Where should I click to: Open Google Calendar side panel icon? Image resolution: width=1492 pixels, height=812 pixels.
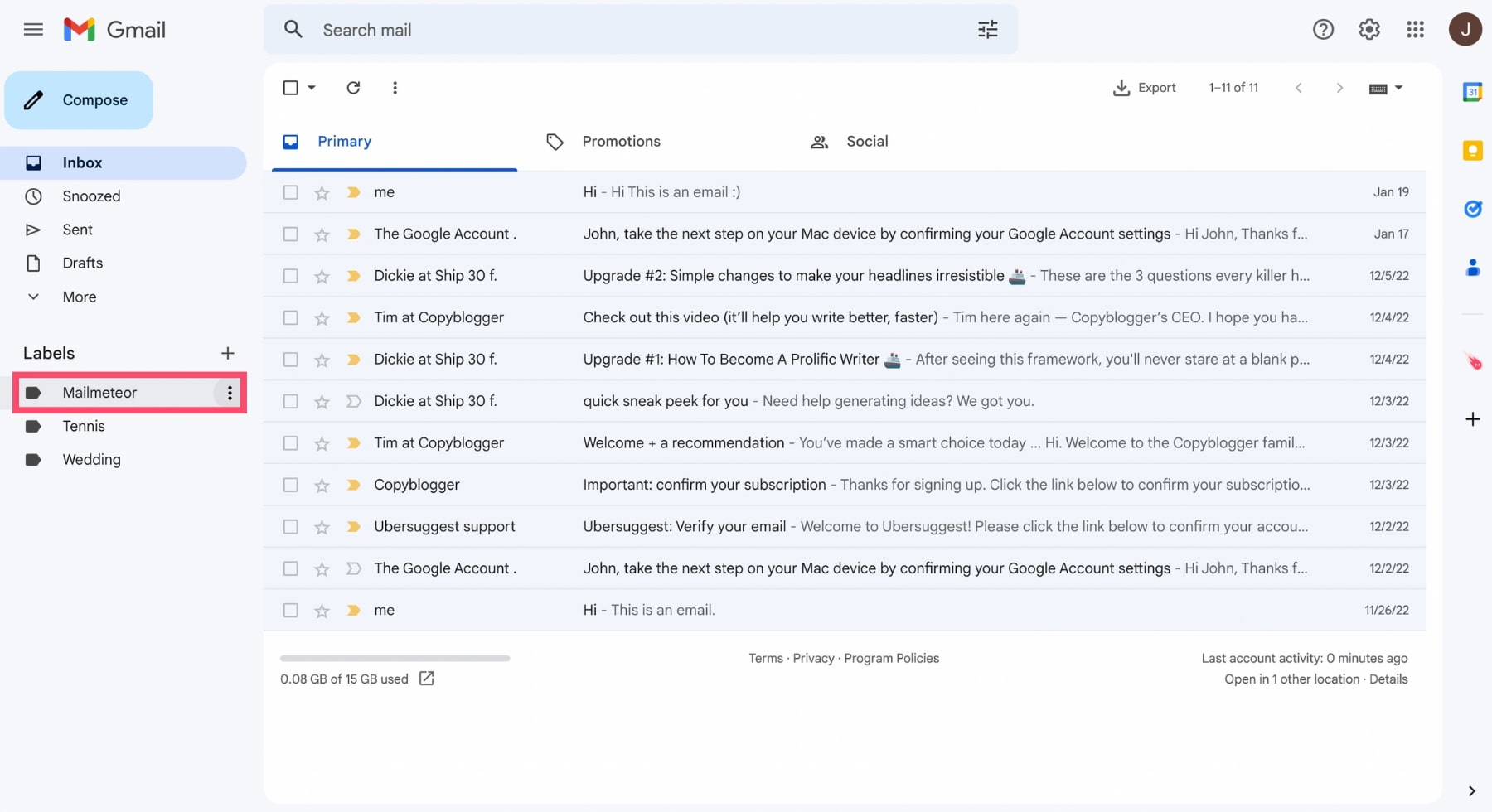tap(1472, 92)
